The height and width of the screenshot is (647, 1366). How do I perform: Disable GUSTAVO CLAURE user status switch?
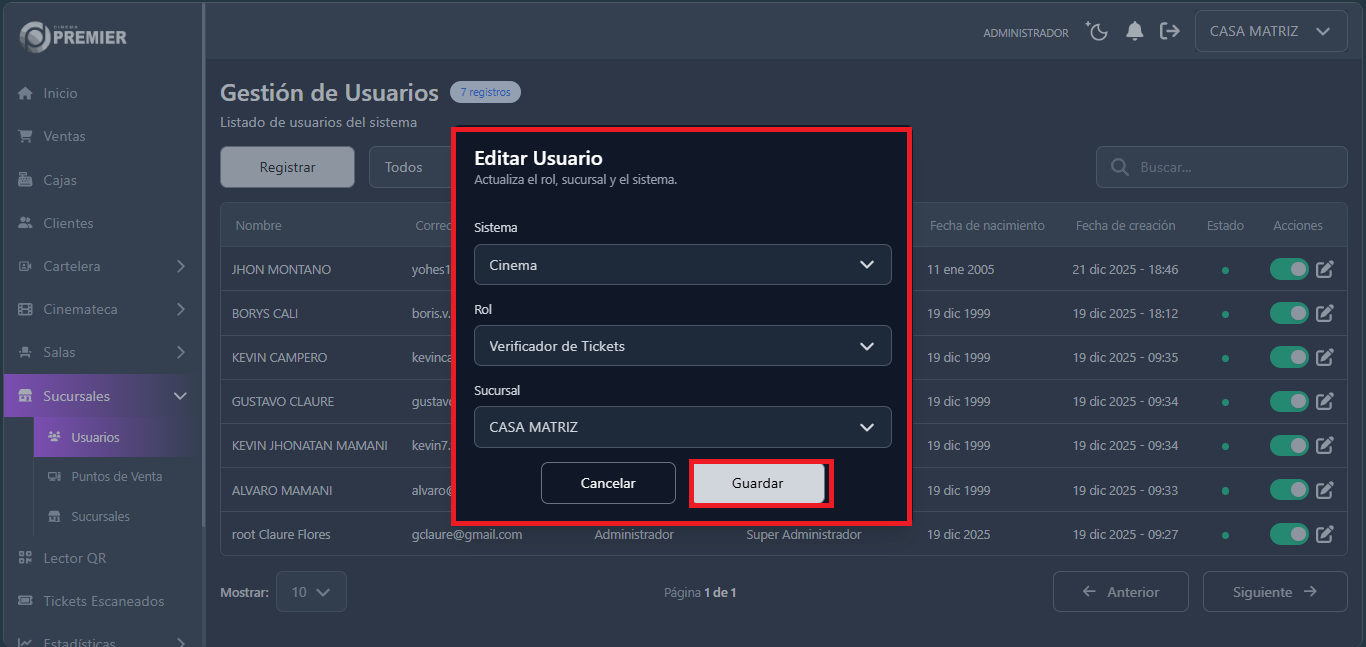click(x=1289, y=401)
